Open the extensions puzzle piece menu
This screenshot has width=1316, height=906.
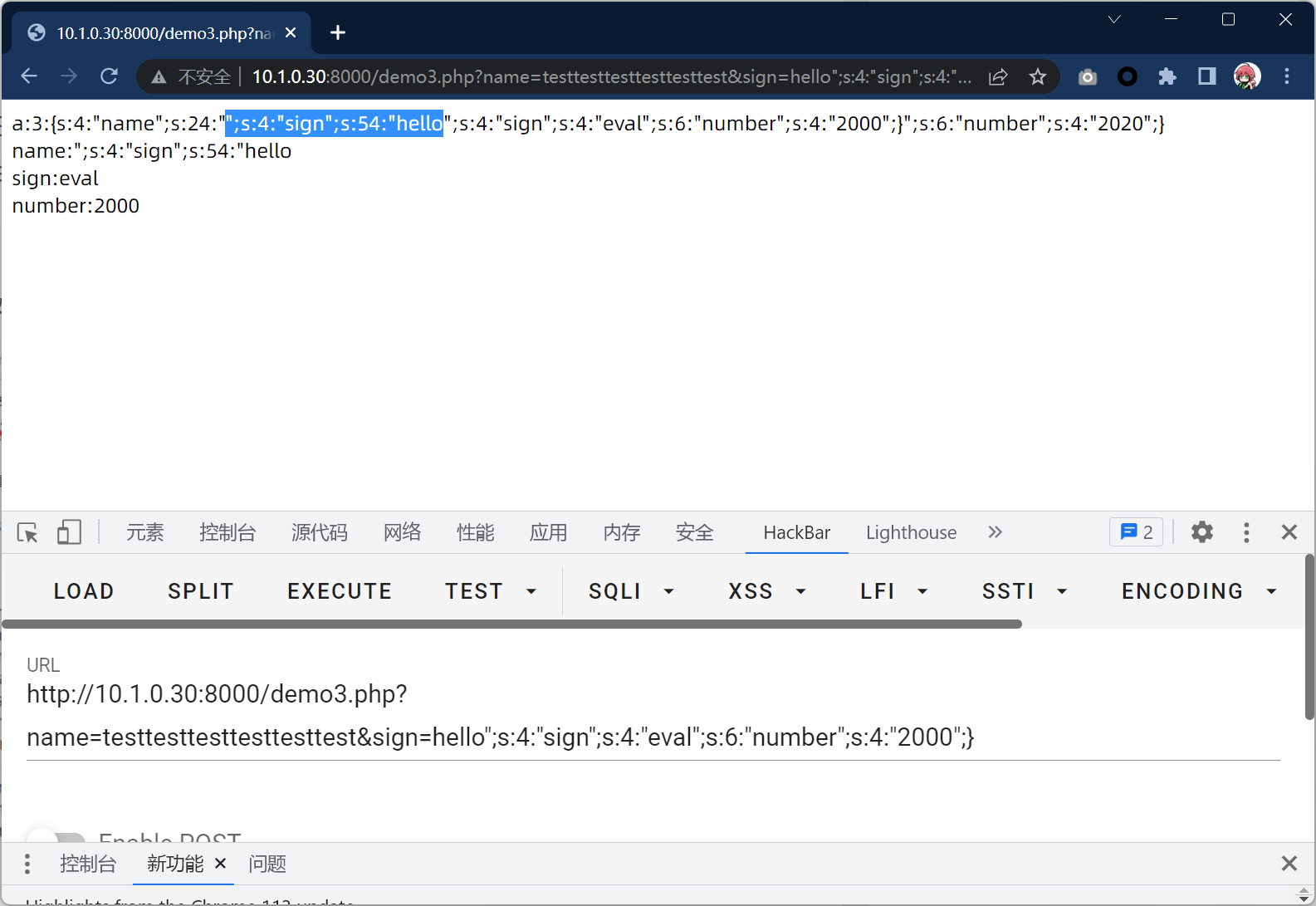[x=1167, y=77]
